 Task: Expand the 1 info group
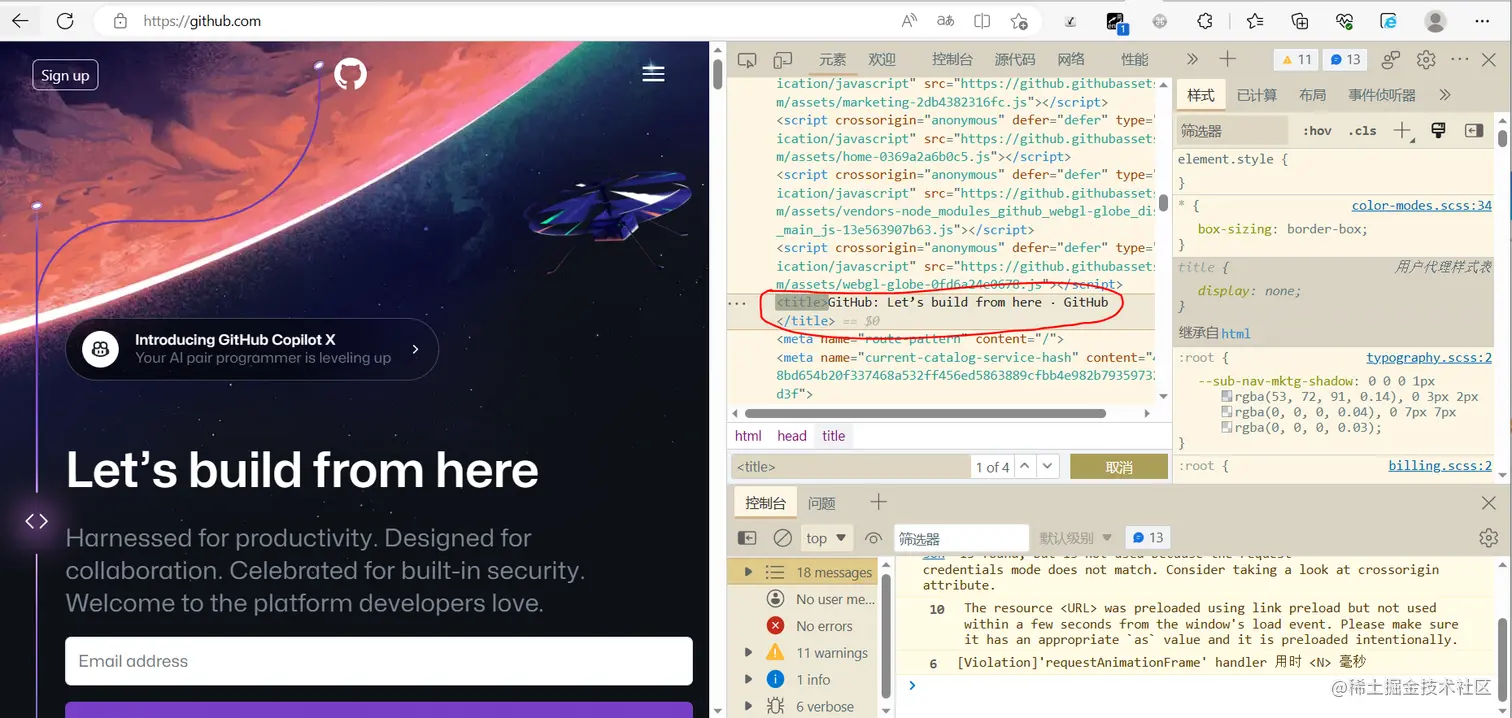click(748, 679)
